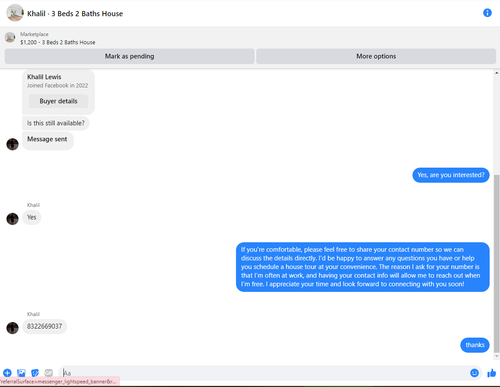
Task: Choose a sticker icon
Action: (x=35, y=373)
